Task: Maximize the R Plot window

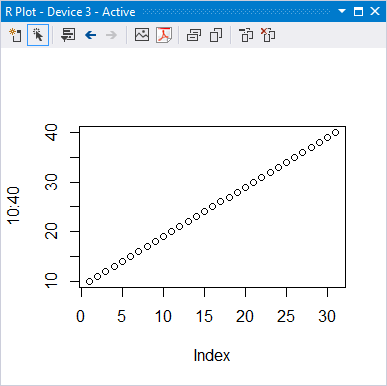Action: [x=358, y=11]
